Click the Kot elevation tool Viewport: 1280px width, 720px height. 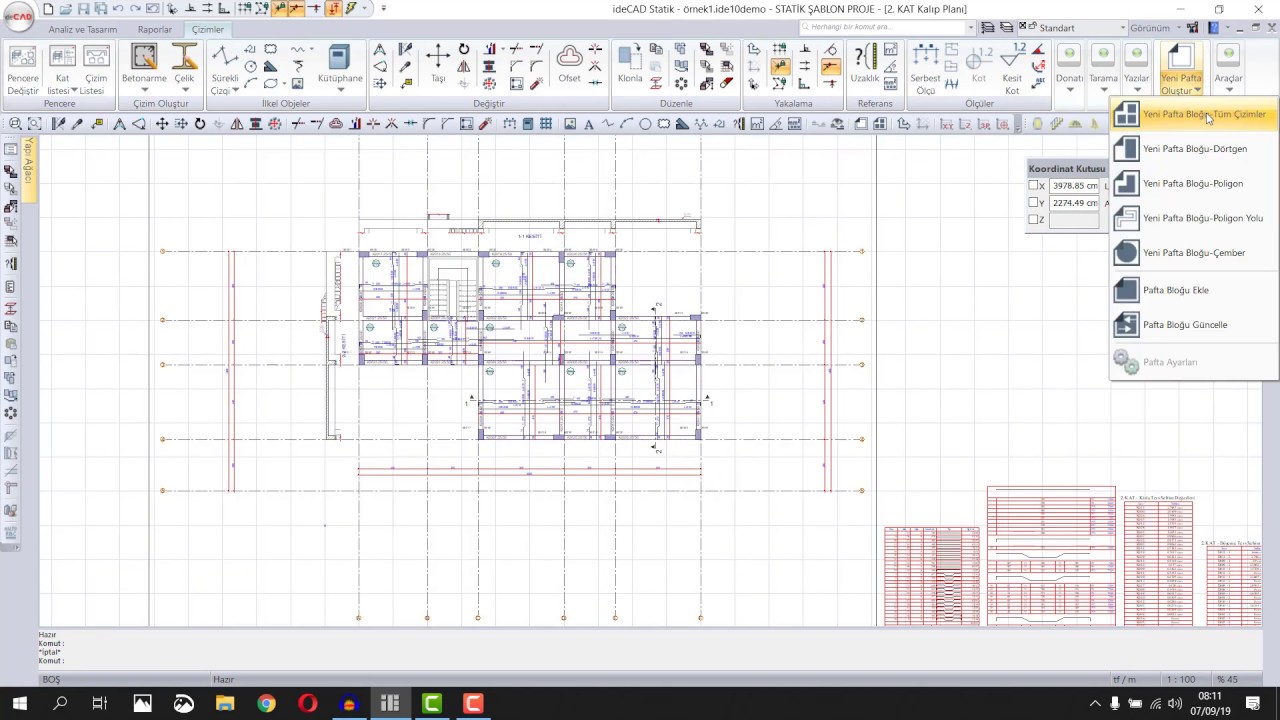point(978,64)
